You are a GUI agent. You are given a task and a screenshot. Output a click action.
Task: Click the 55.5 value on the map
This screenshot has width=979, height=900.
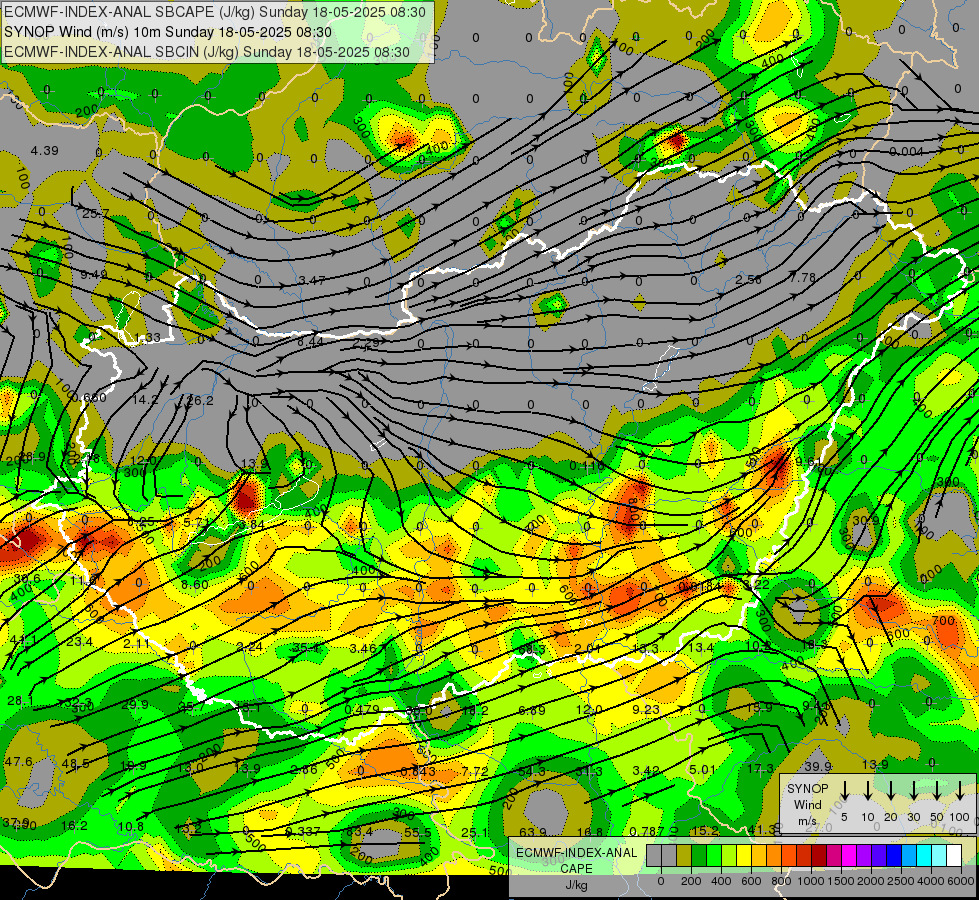click(418, 833)
